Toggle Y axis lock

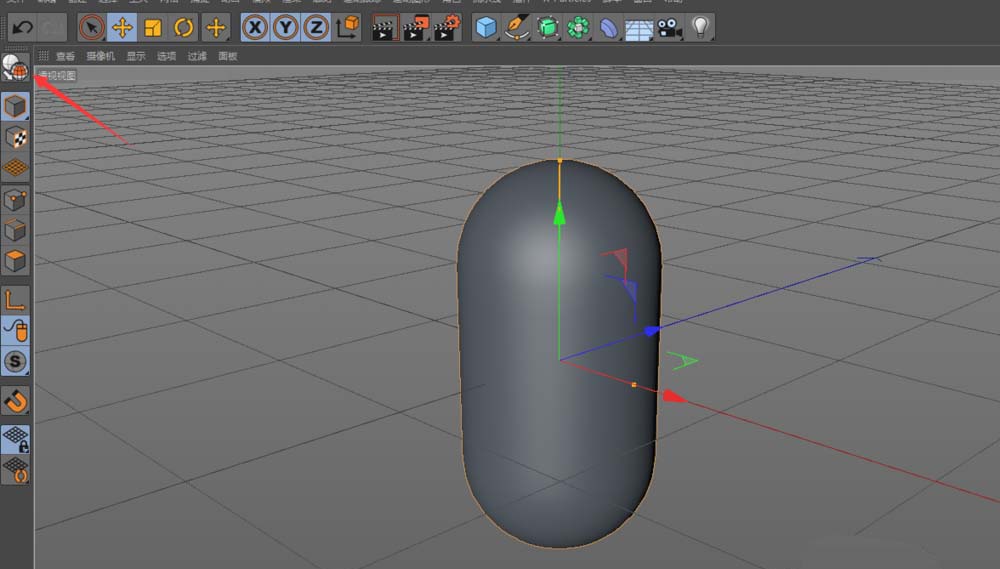[286, 27]
